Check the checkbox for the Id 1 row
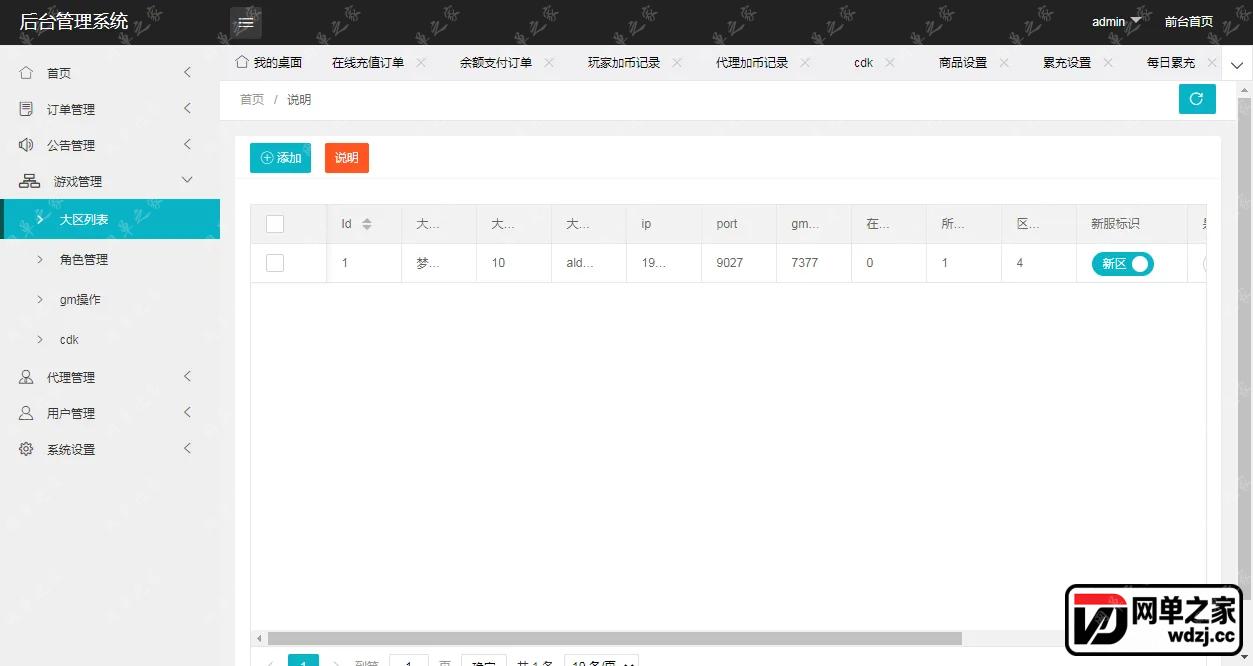The image size is (1253, 666). (275, 263)
